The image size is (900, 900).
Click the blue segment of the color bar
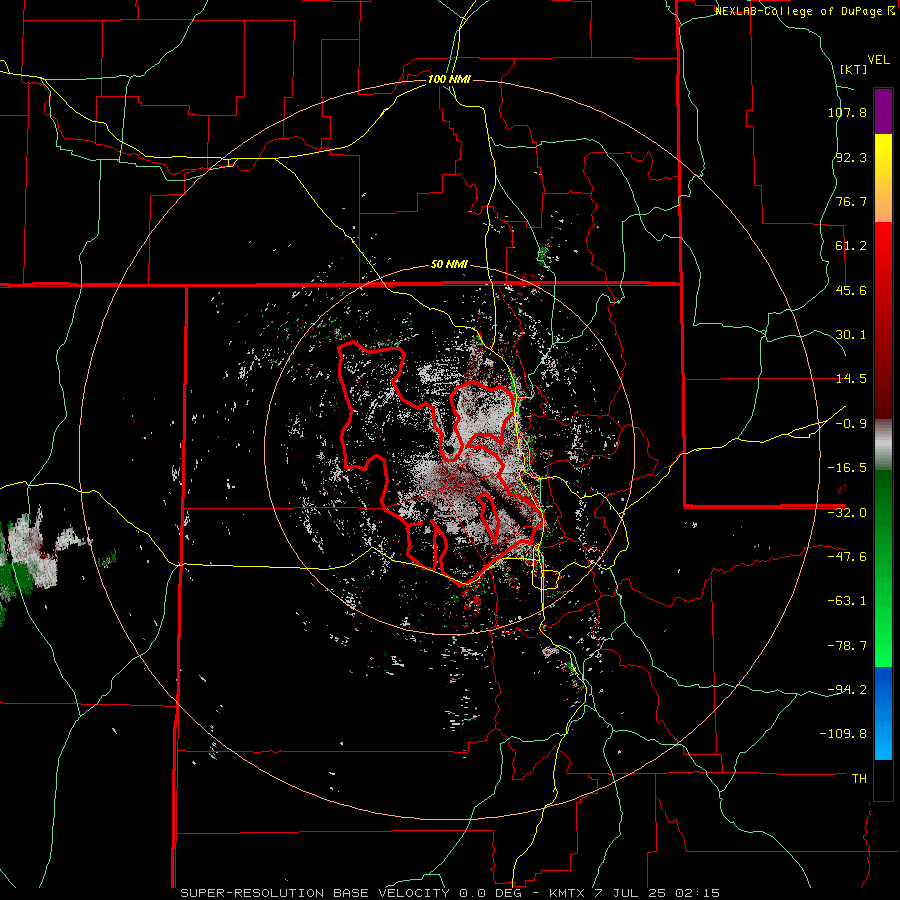tap(883, 713)
